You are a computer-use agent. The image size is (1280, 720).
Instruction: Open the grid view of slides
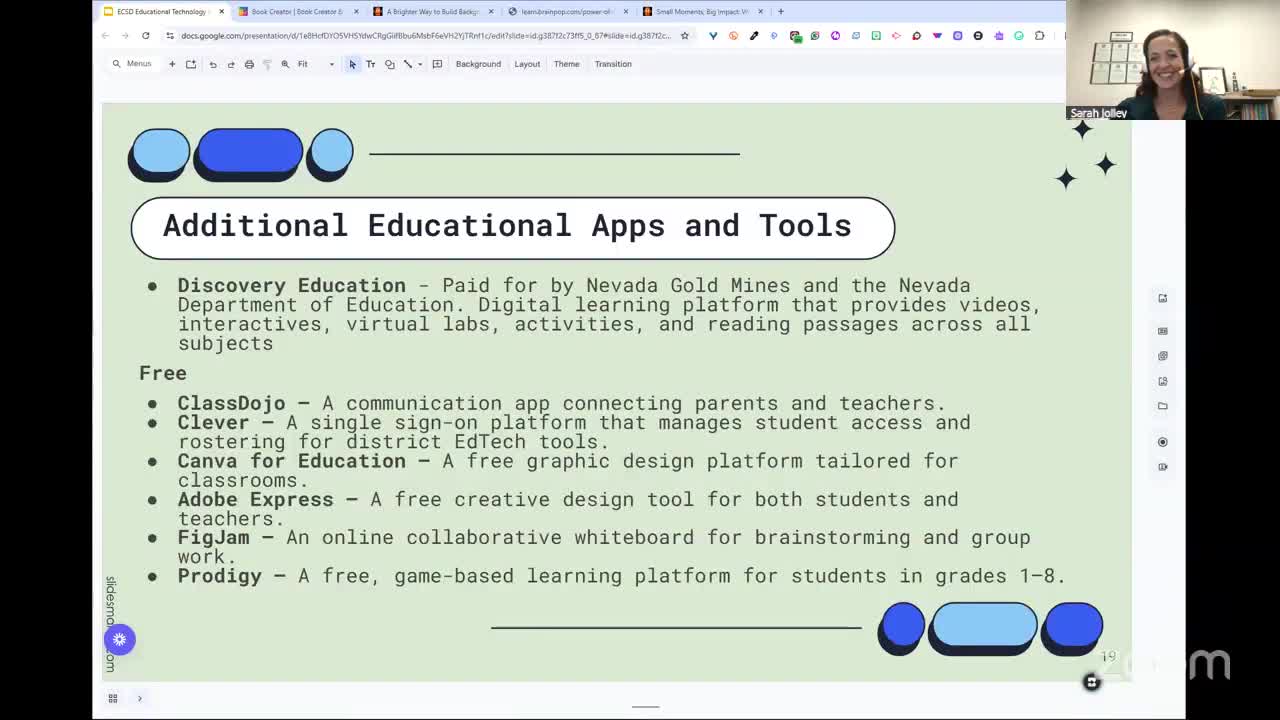[113, 698]
